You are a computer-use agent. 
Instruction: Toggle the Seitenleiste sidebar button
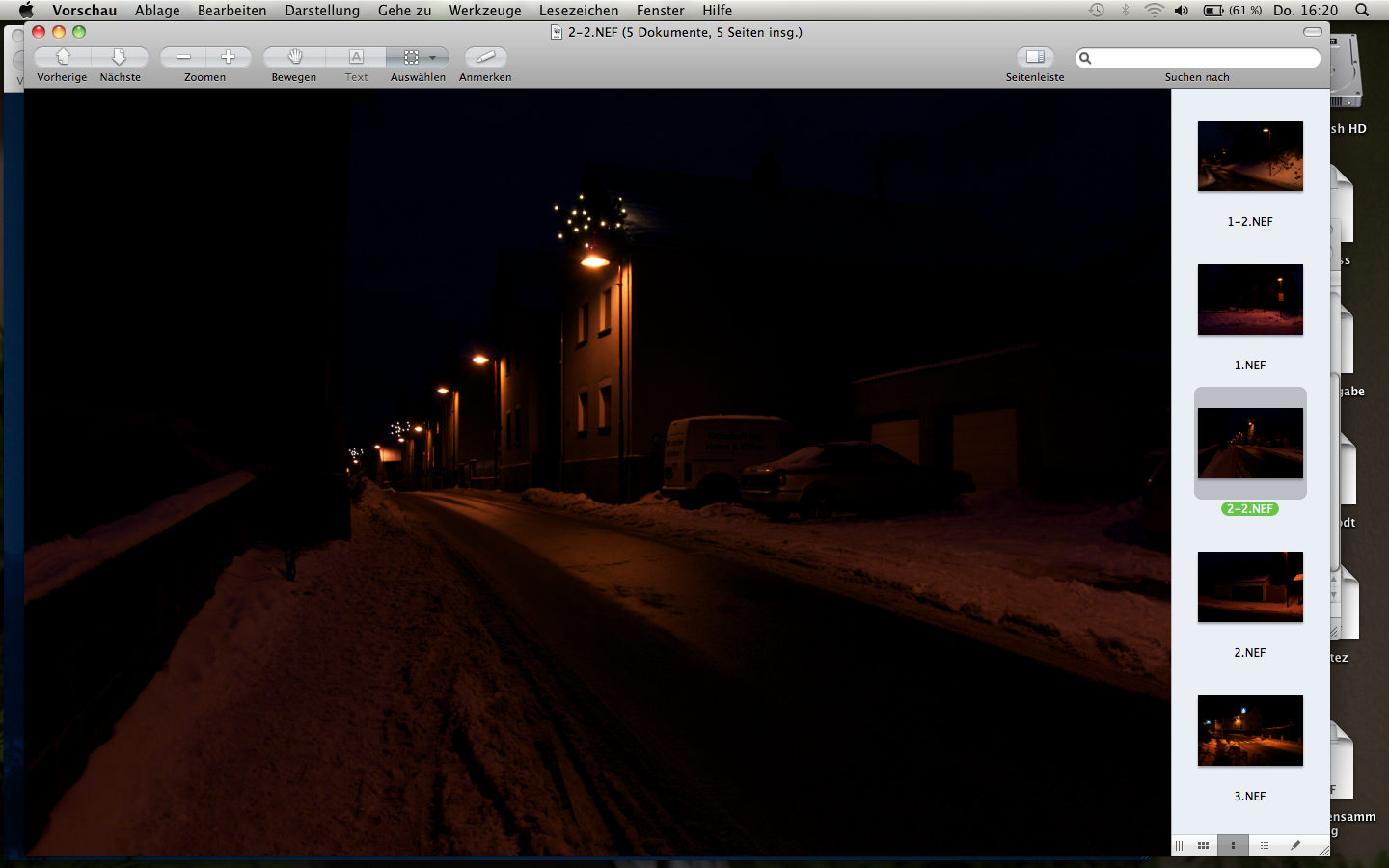pos(1035,58)
